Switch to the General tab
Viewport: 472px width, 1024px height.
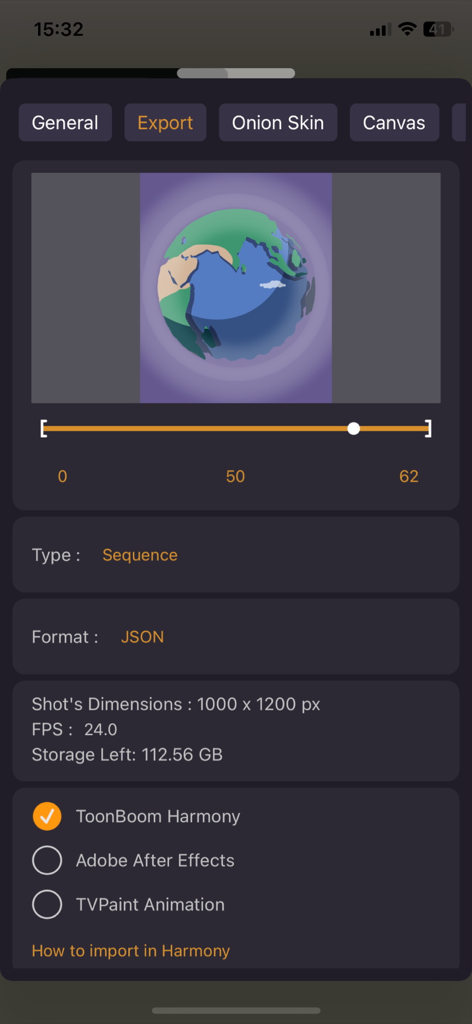point(65,123)
